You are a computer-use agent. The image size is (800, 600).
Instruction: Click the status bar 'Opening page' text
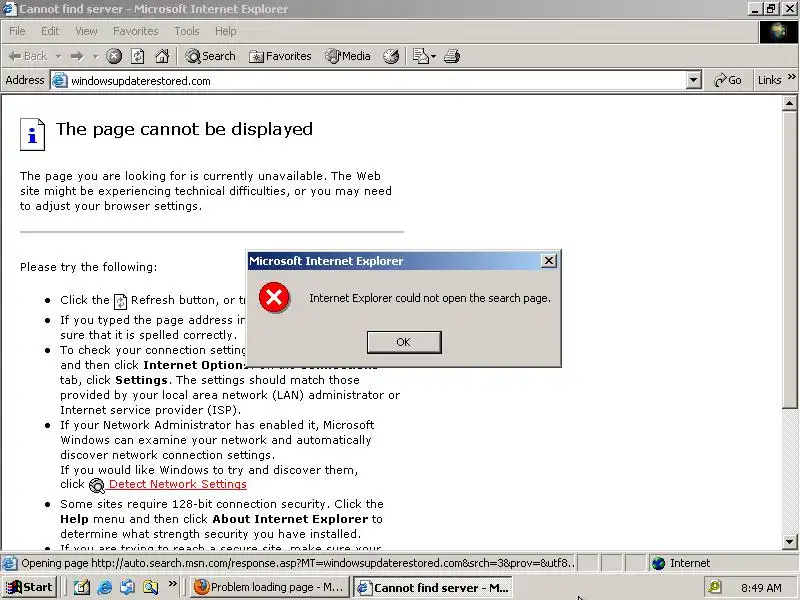coord(297,563)
